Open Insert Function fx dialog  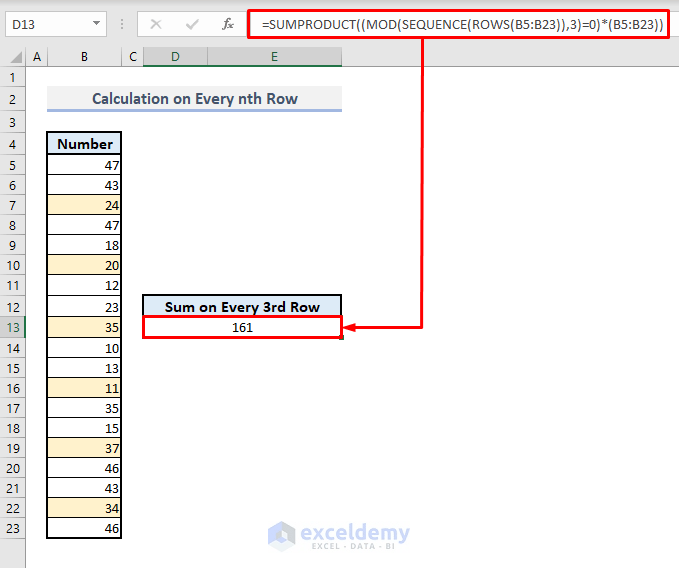[x=228, y=24]
